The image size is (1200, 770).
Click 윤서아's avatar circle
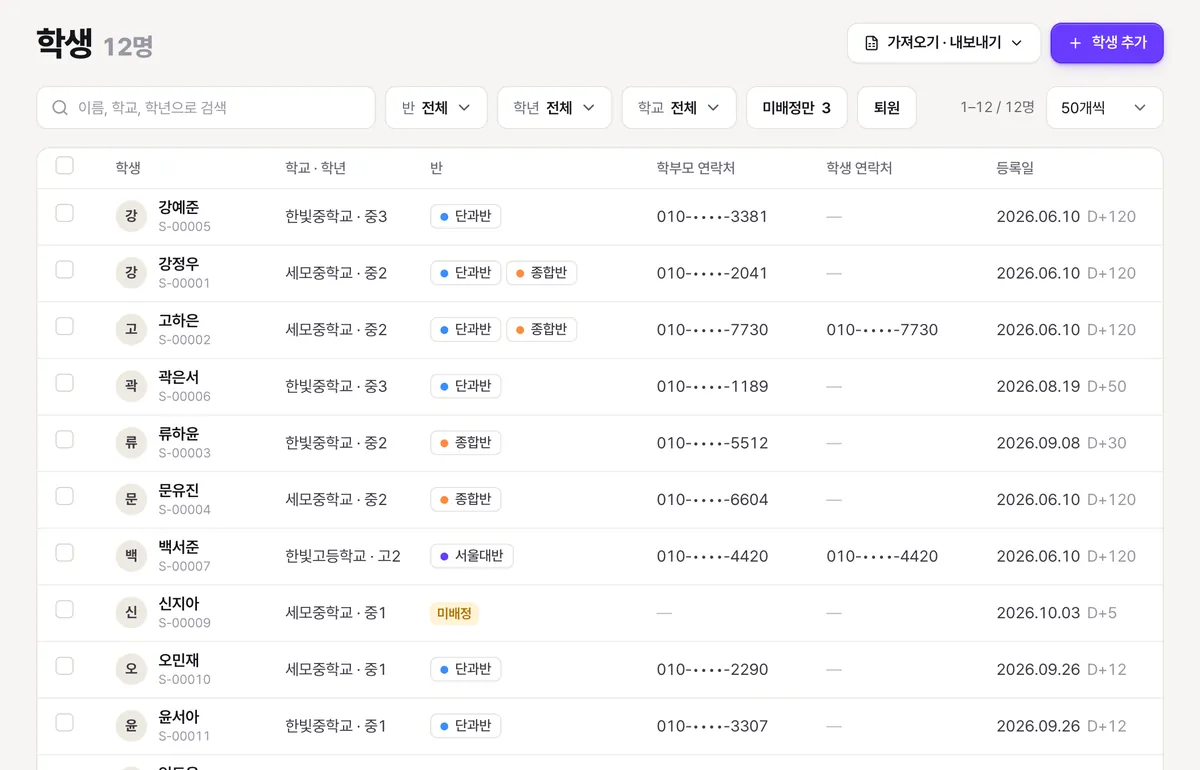(x=131, y=725)
